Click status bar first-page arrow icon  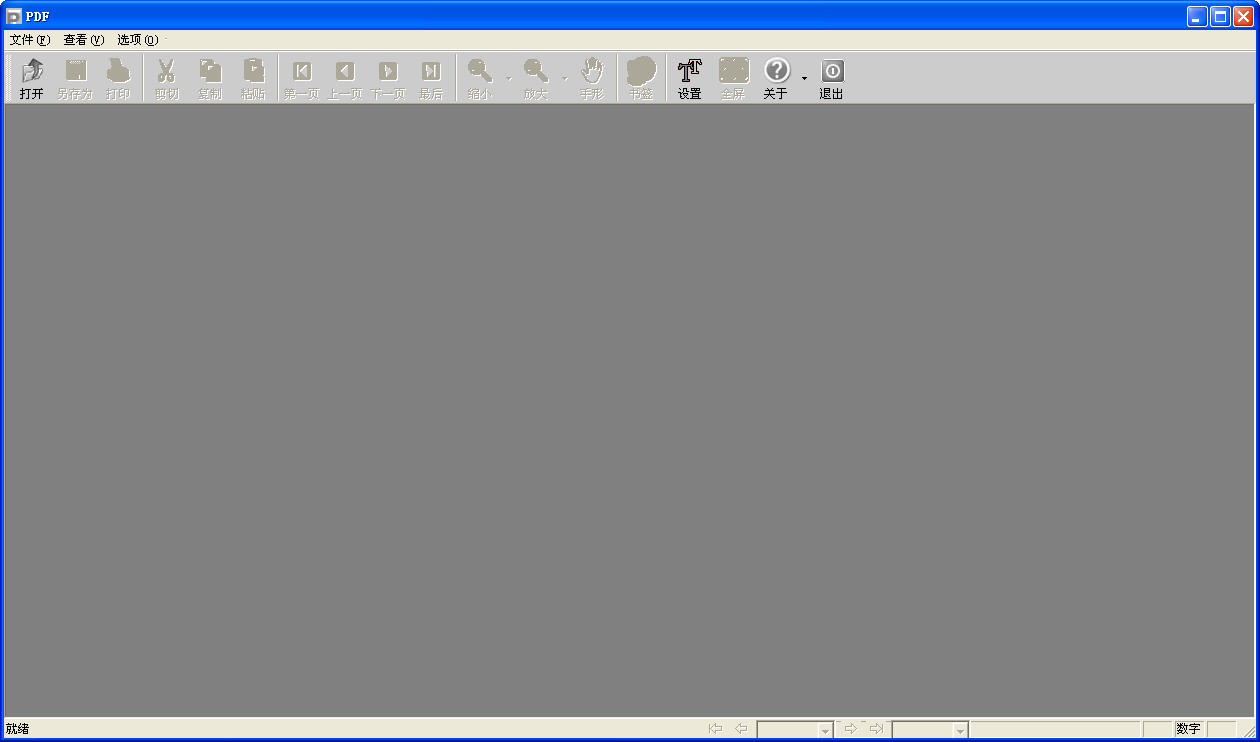(715, 729)
